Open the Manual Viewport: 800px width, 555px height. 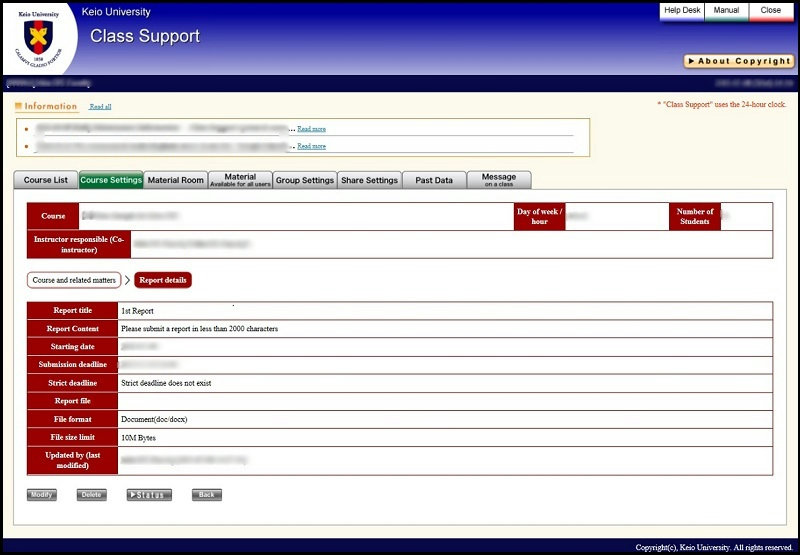(726, 10)
